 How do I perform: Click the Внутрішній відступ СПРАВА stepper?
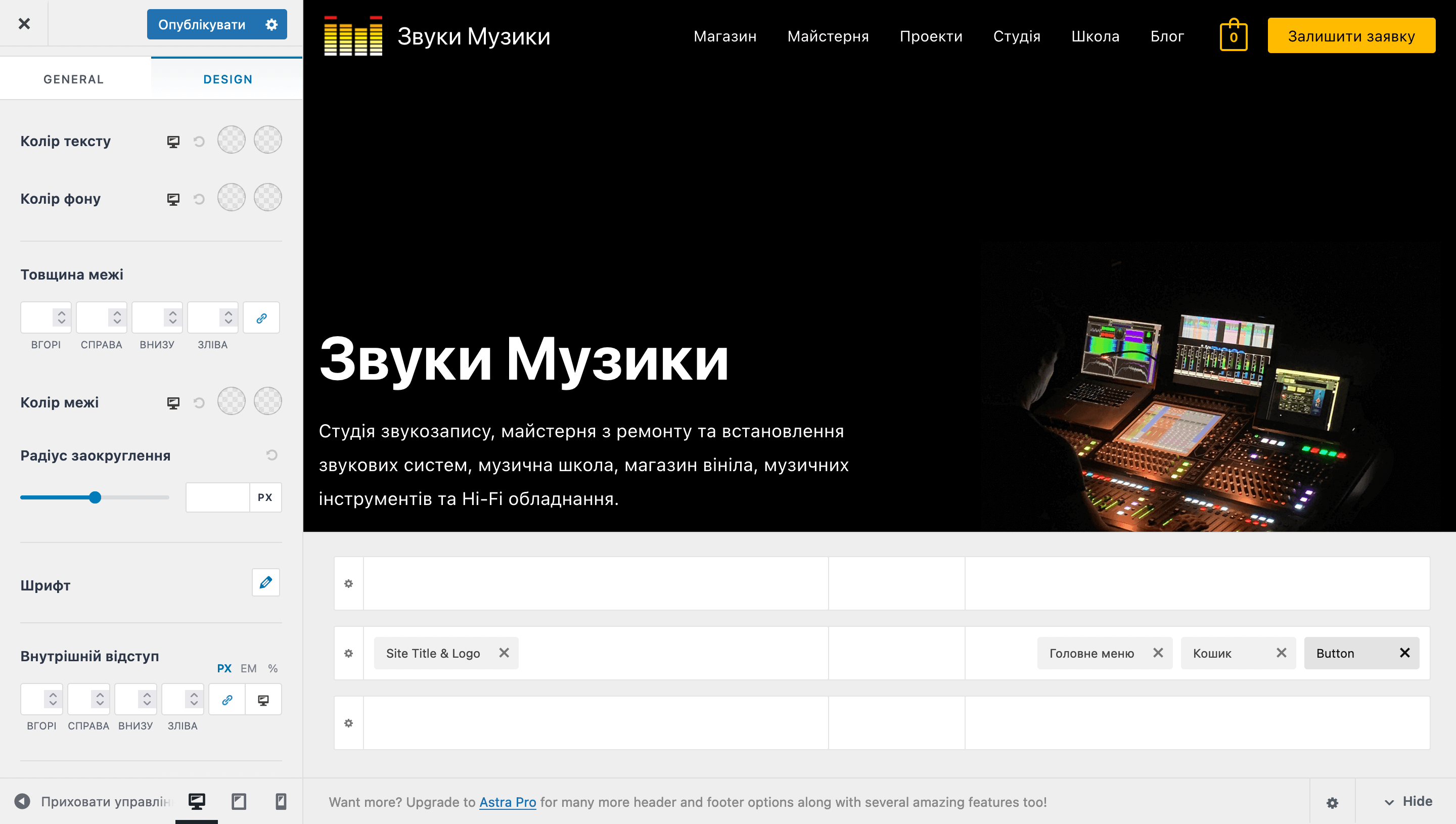pyautogui.click(x=100, y=700)
